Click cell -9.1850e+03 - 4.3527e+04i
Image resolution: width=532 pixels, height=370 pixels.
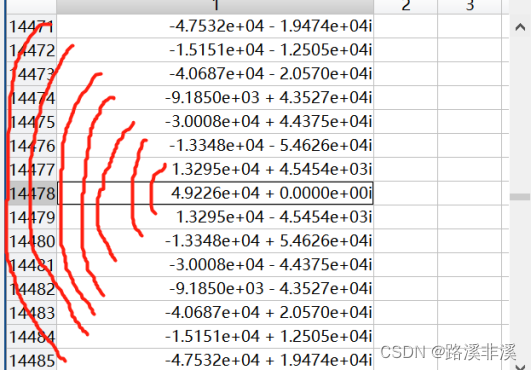point(215,289)
